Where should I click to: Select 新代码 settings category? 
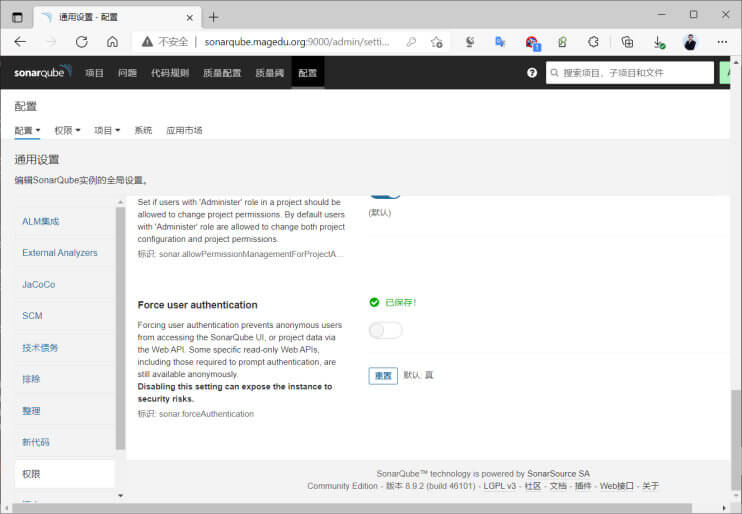[x=35, y=442]
